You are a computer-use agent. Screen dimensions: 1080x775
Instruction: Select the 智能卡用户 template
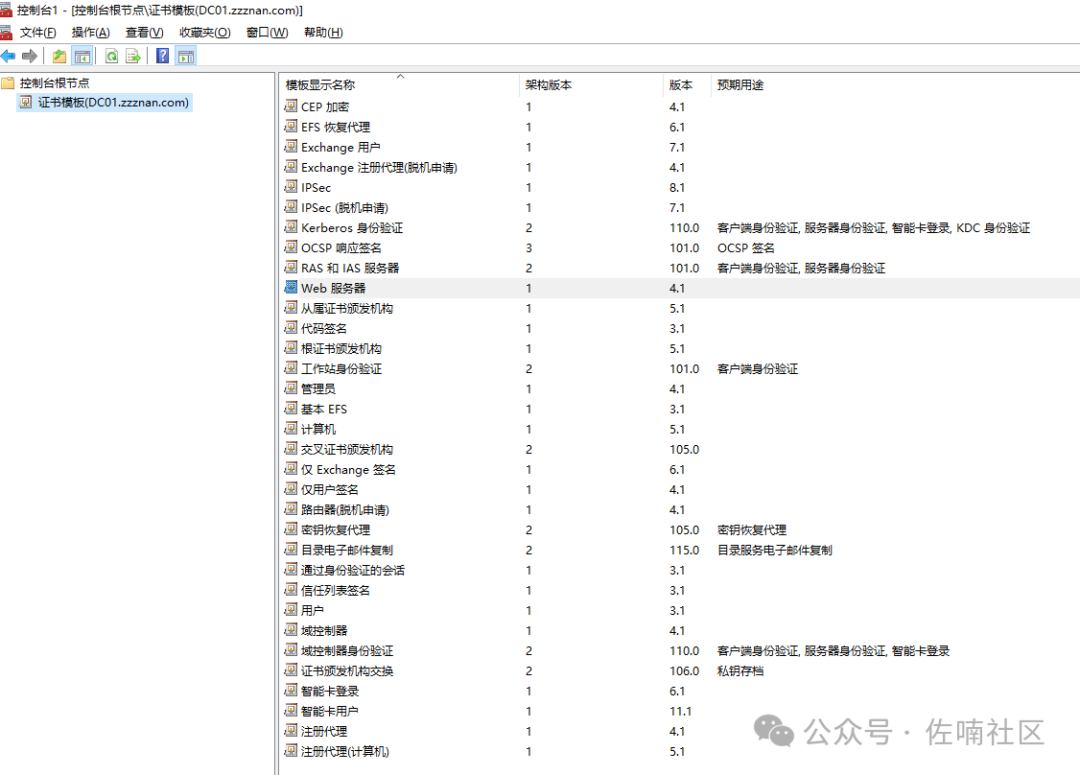click(329, 711)
